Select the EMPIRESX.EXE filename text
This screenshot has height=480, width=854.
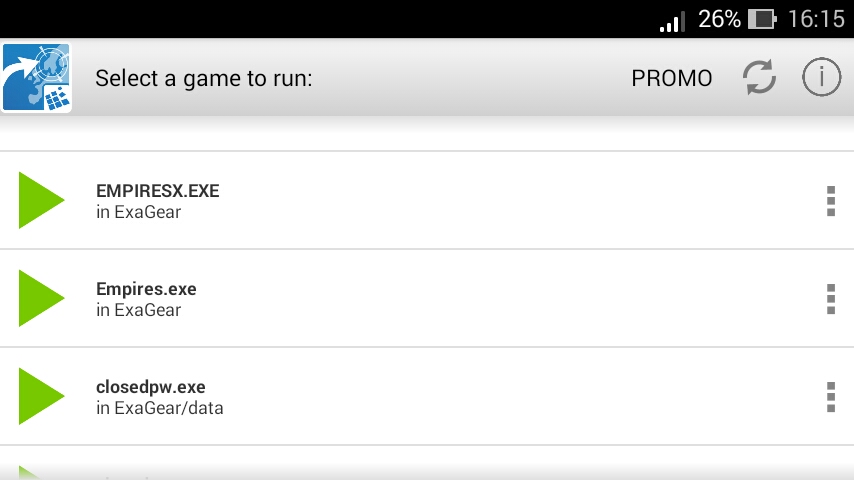click(157, 191)
